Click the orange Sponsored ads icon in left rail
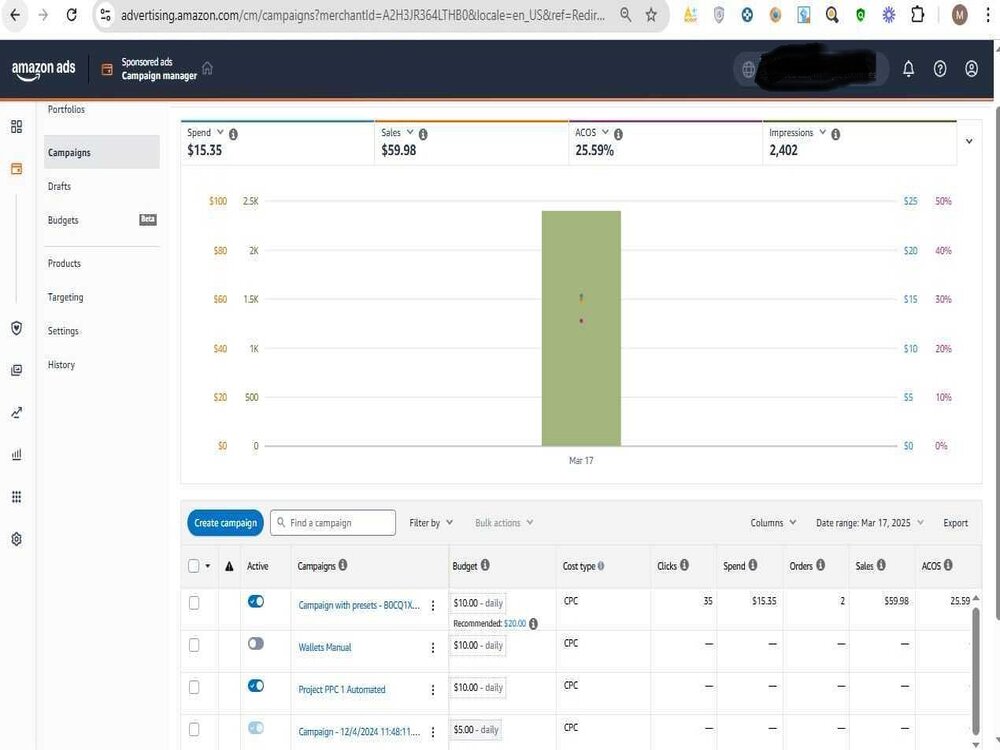The height and width of the screenshot is (750, 1000). pyautogui.click(x=17, y=169)
